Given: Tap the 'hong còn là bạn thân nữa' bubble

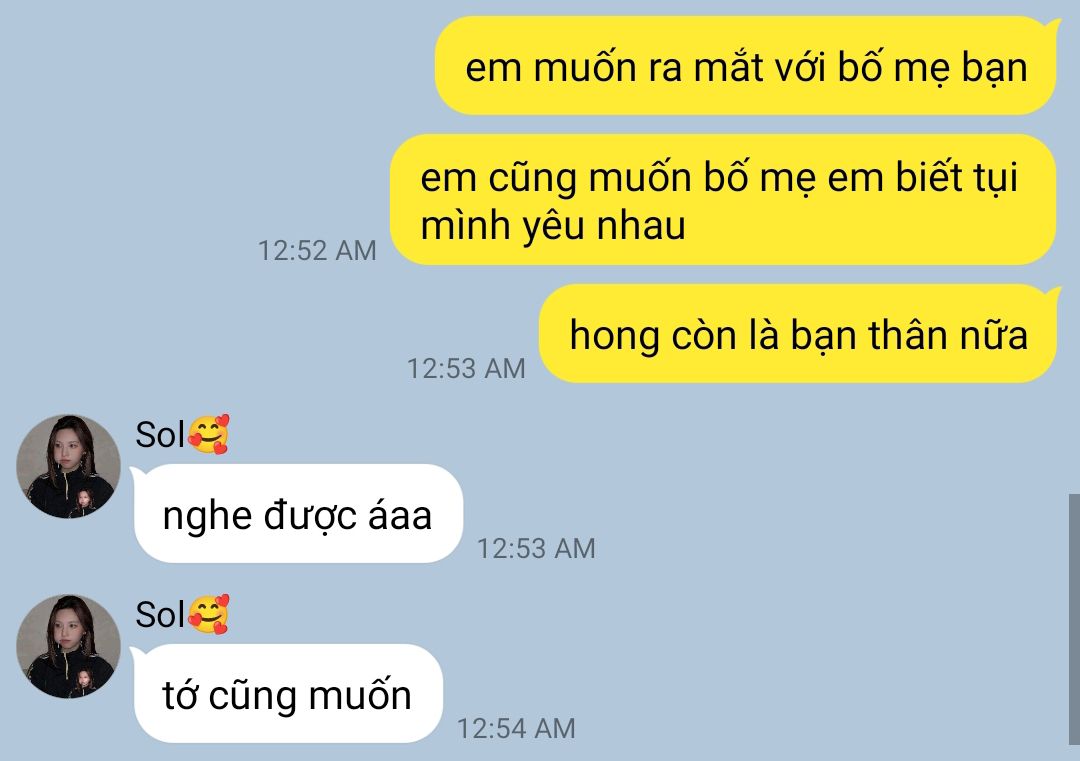Looking at the screenshot, I should [x=798, y=333].
